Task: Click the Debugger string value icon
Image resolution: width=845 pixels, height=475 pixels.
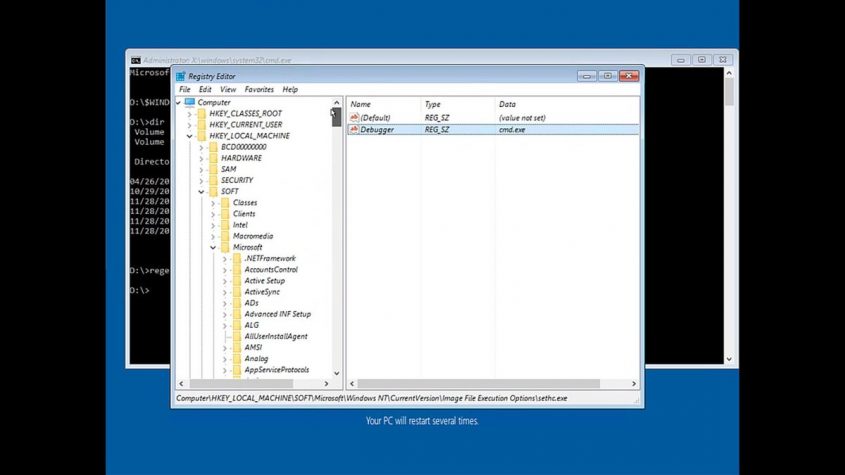Action: click(x=354, y=130)
